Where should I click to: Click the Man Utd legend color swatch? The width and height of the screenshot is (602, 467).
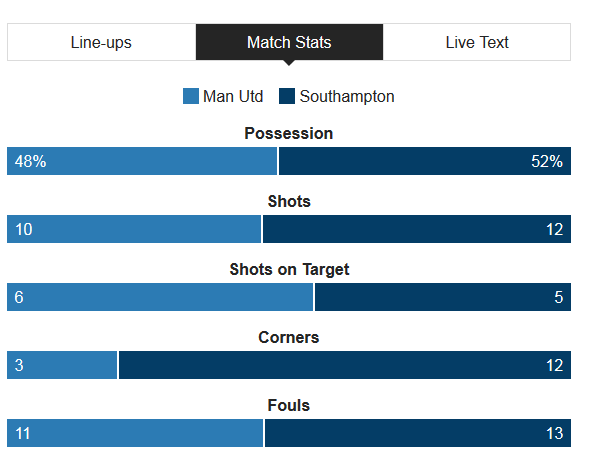[x=191, y=97]
